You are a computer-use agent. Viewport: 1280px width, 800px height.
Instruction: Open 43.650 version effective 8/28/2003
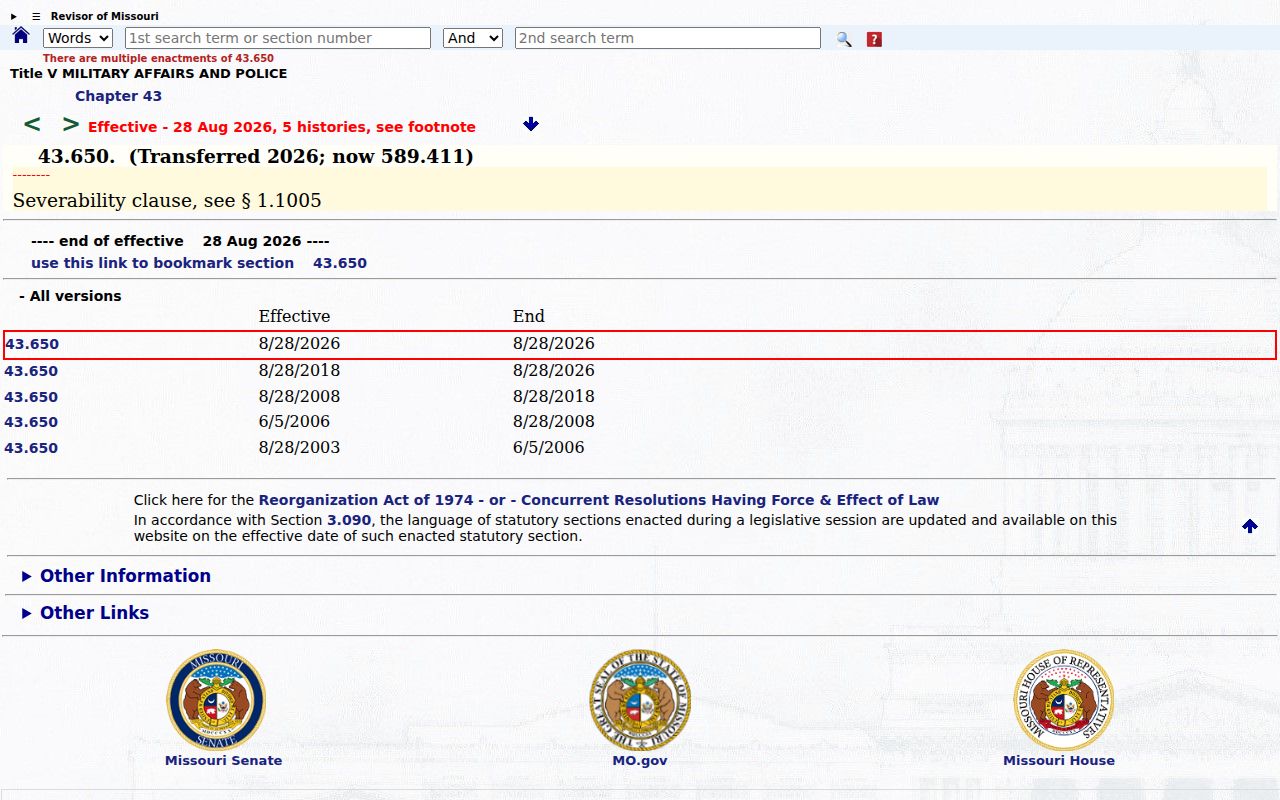click(32, 448)
